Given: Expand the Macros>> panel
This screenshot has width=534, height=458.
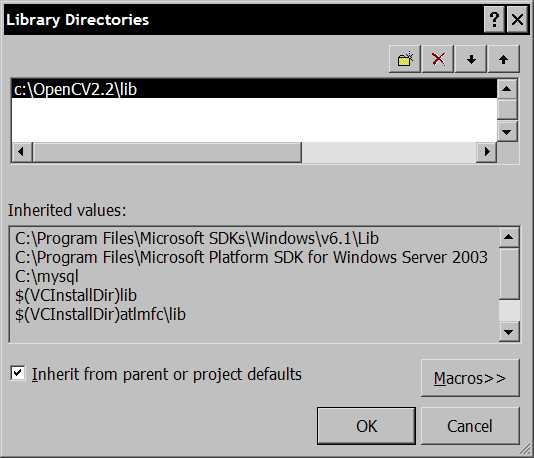Looking at the screenshot, I should tap(470, 378).
